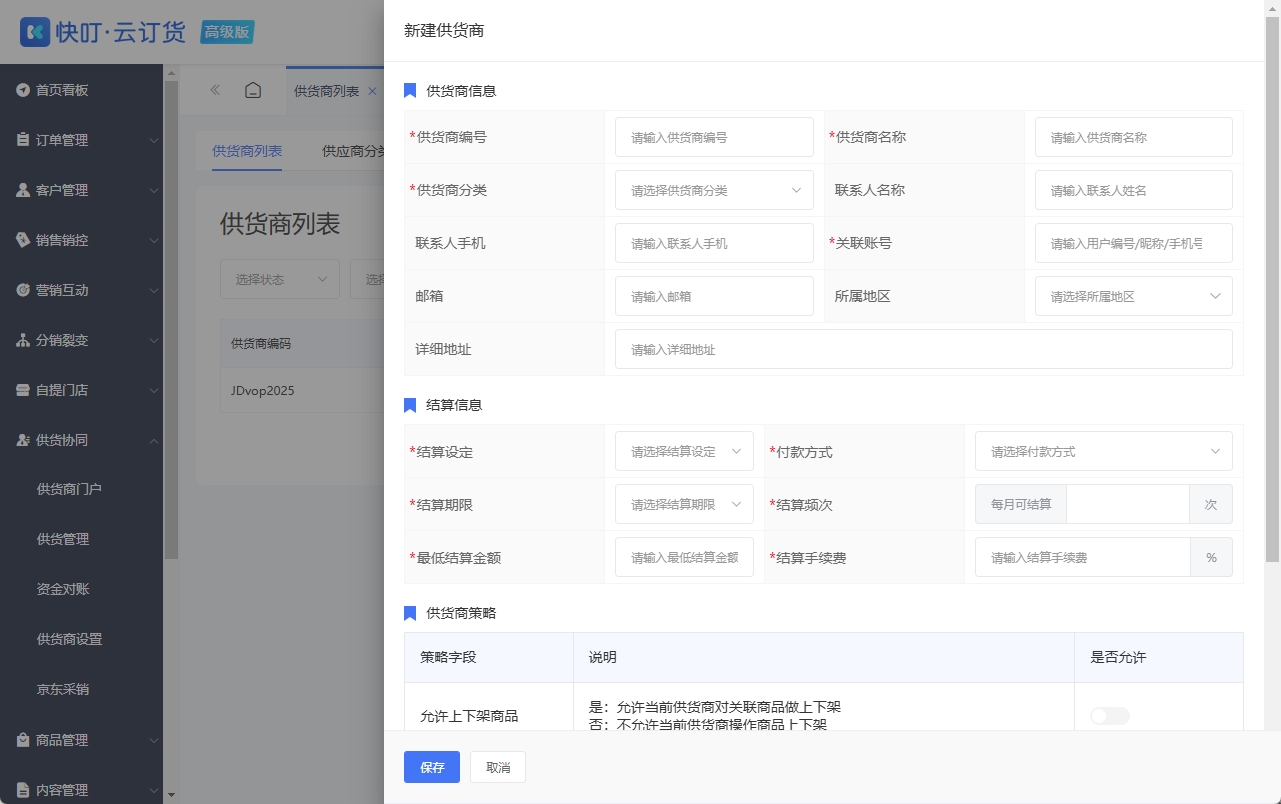
Task: Open the 选择状态 filter dropdown
Action: [x=280, y=279]
